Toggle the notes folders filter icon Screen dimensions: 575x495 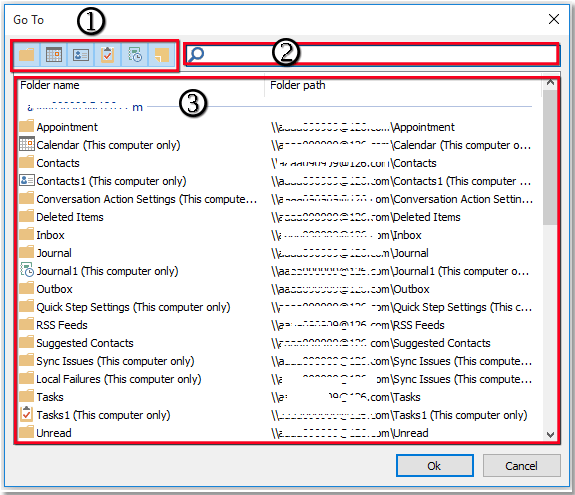pos(161,55)
